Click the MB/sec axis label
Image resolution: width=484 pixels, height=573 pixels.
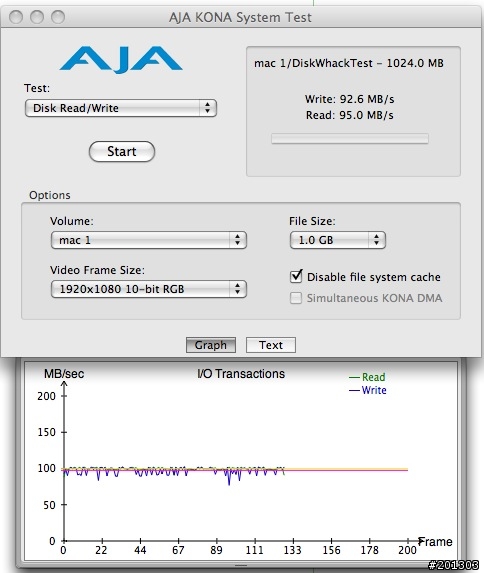(64, 373)
